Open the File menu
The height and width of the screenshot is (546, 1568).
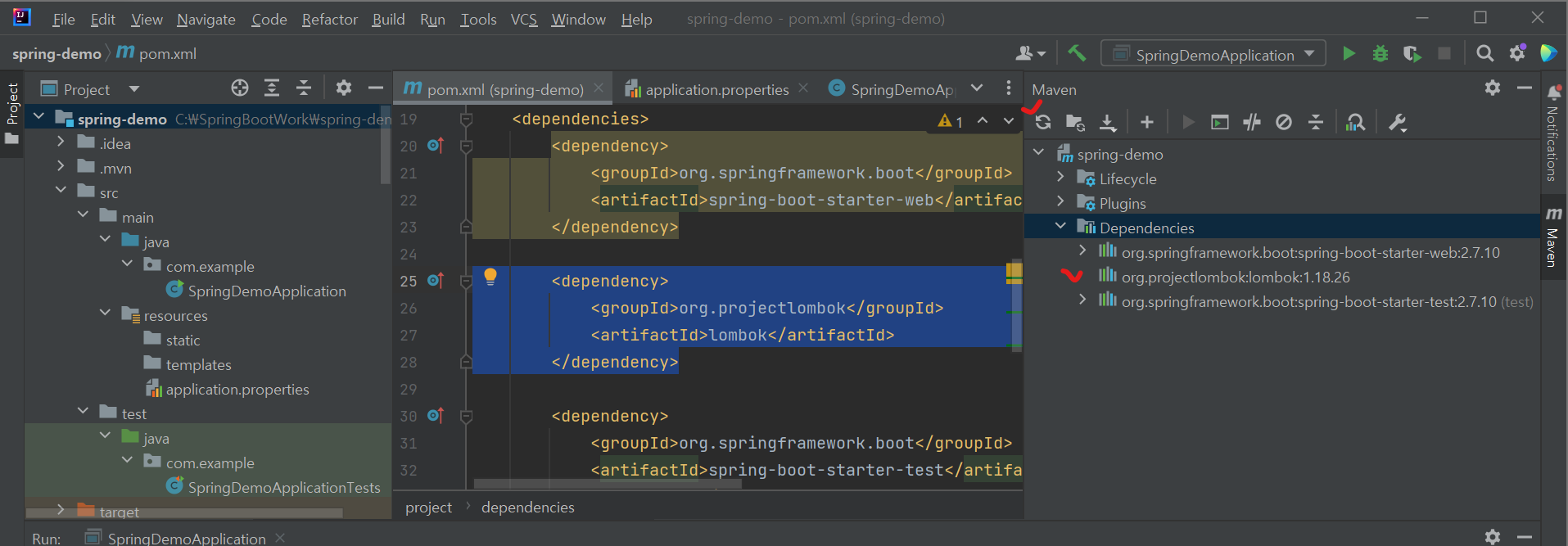tap(63, 19)
